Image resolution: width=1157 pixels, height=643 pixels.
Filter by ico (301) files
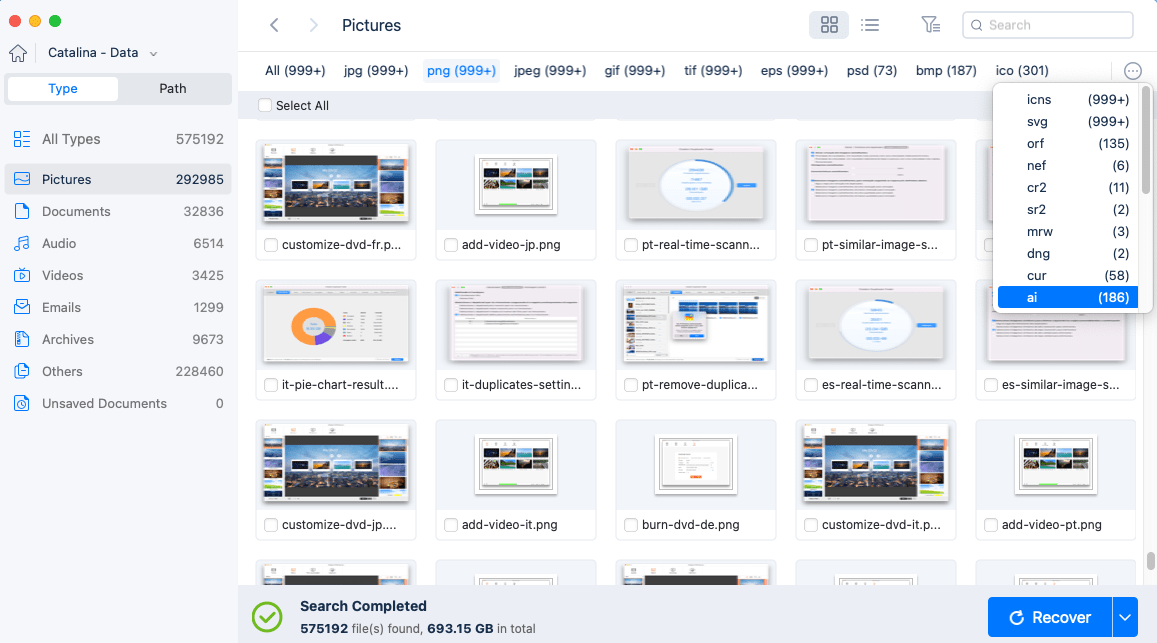click(x=1022, y=71)
